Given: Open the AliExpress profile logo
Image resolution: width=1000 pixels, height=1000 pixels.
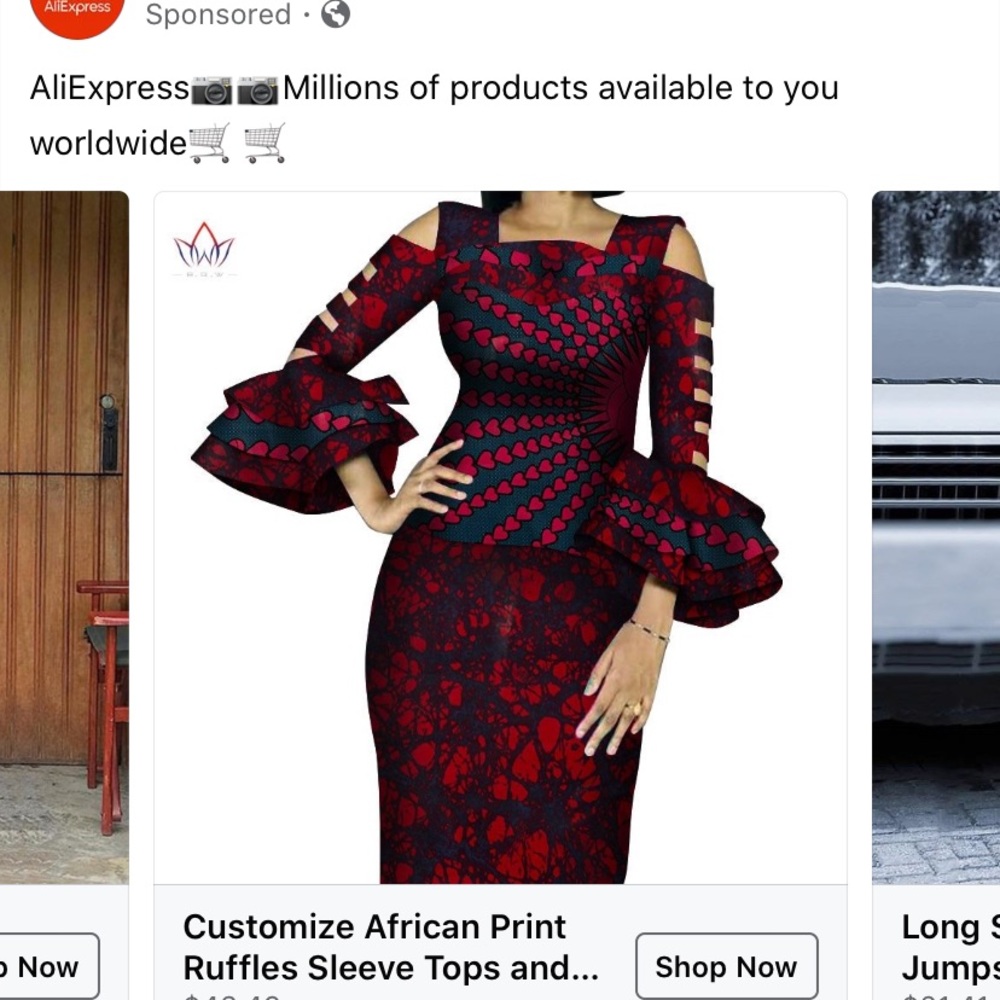Looking at the screenshot, I should point(78,12).
